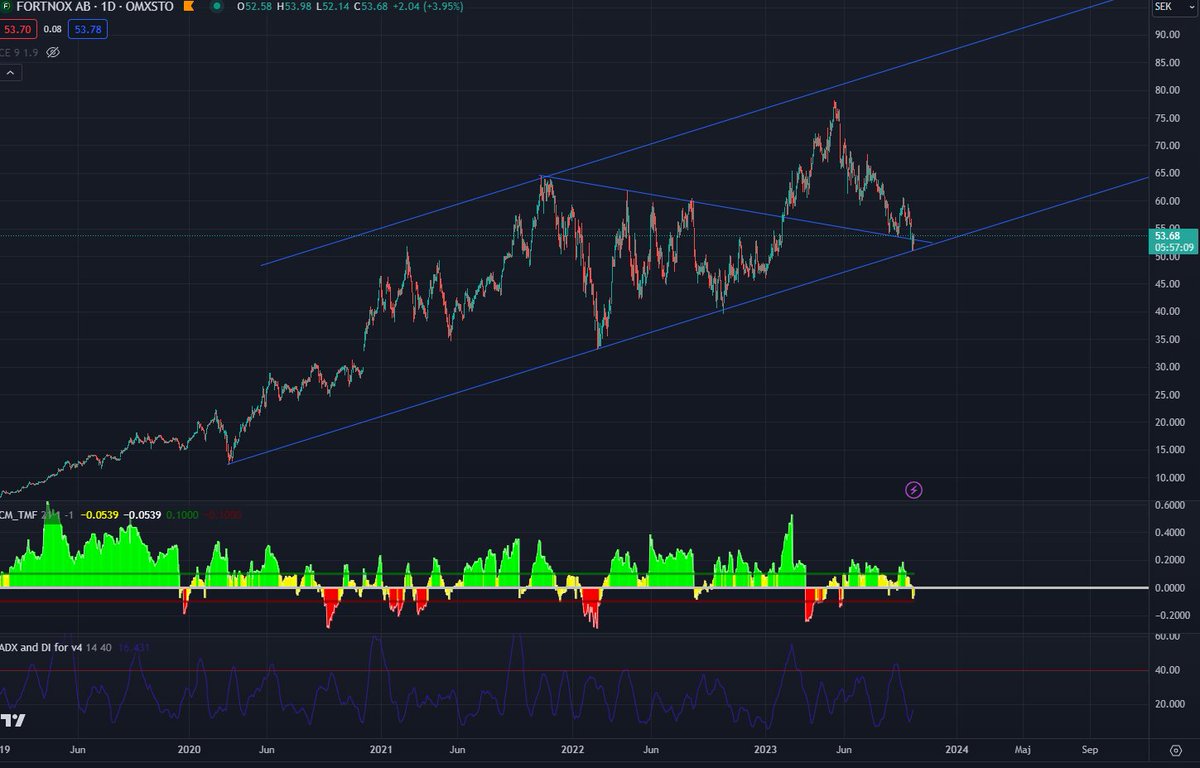Click the 0.6000 CM_TMF scale label

pyautogui.click(x=1172, y=504)
